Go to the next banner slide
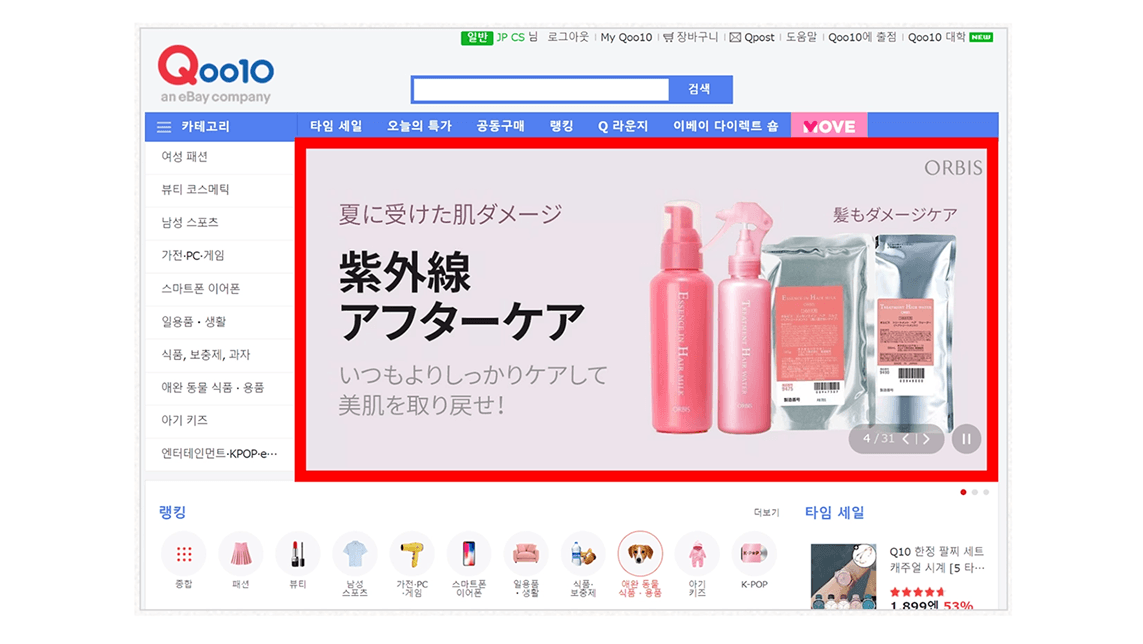The width and height of the screenshot is (1143, 644). (x=927, y=439)
